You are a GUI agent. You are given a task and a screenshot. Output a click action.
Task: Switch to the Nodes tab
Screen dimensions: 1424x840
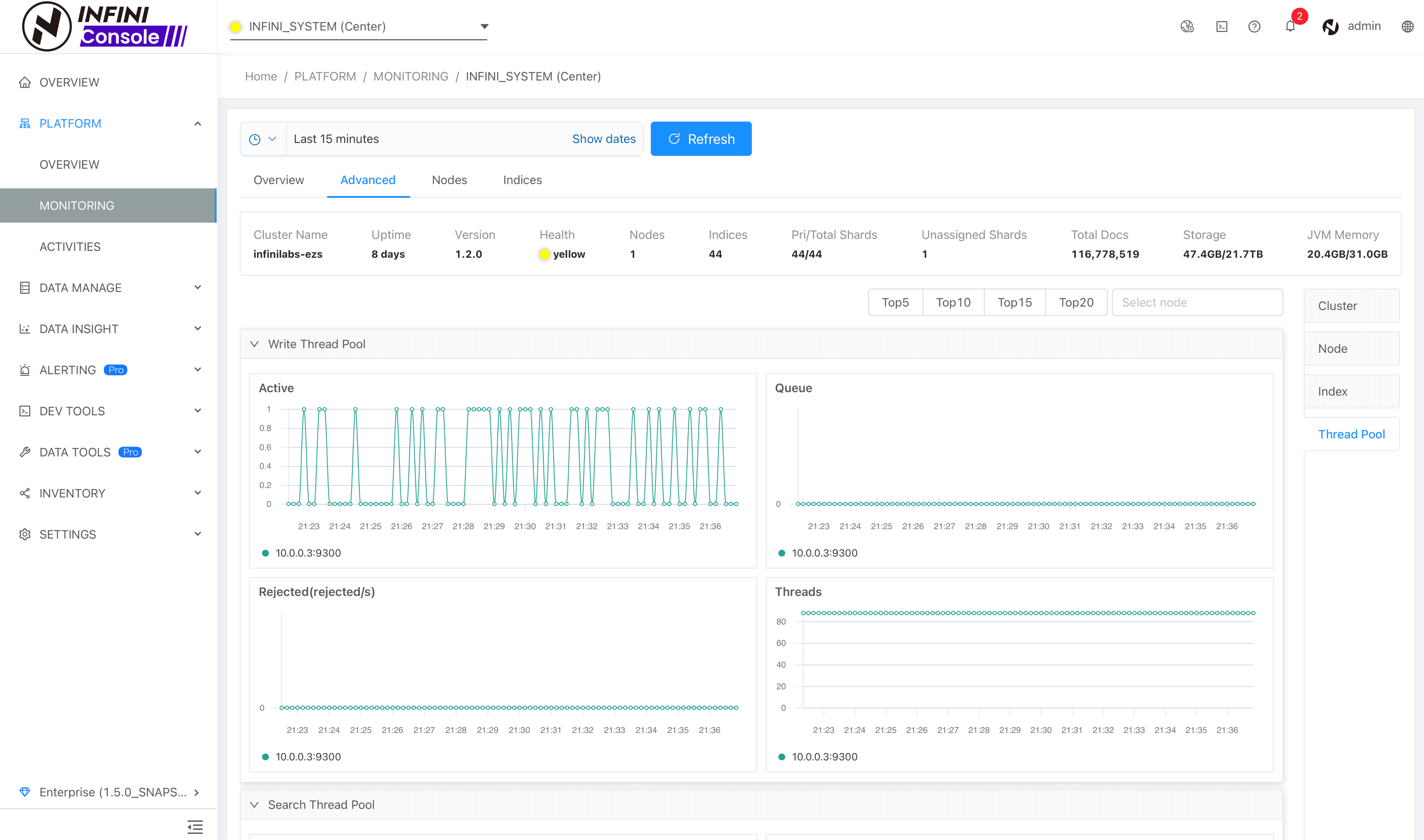coord(450,180)
